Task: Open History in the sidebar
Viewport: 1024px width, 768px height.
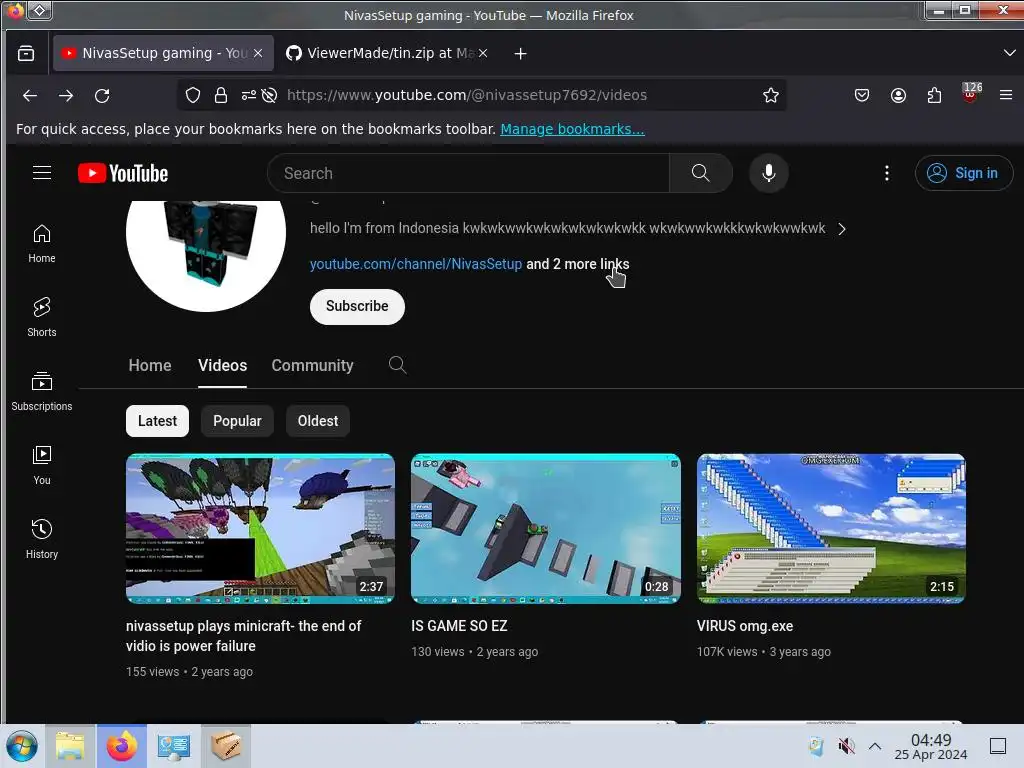Action: click(42, 539)
